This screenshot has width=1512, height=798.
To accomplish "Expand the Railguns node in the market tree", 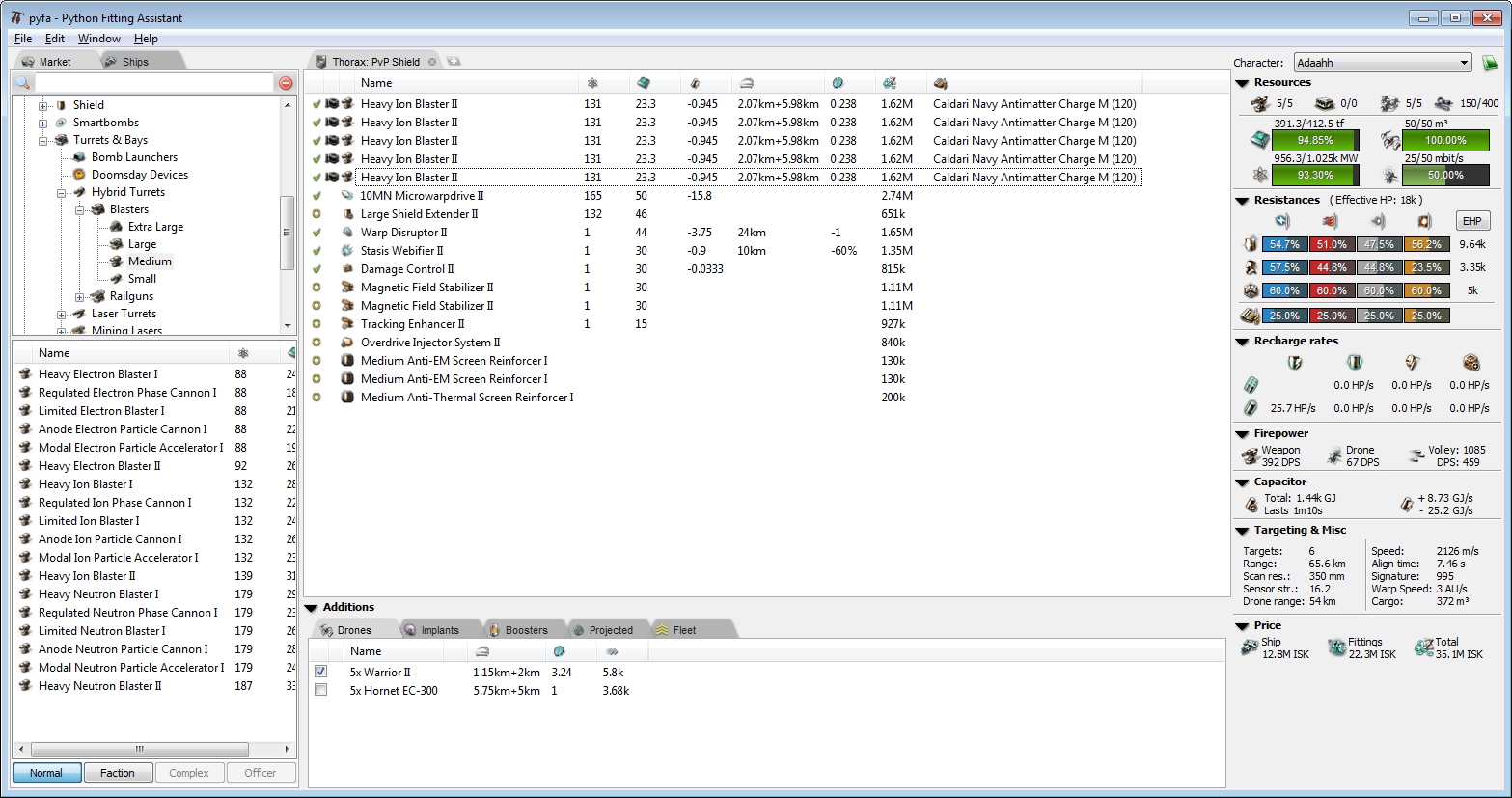I will click(79, 296).
